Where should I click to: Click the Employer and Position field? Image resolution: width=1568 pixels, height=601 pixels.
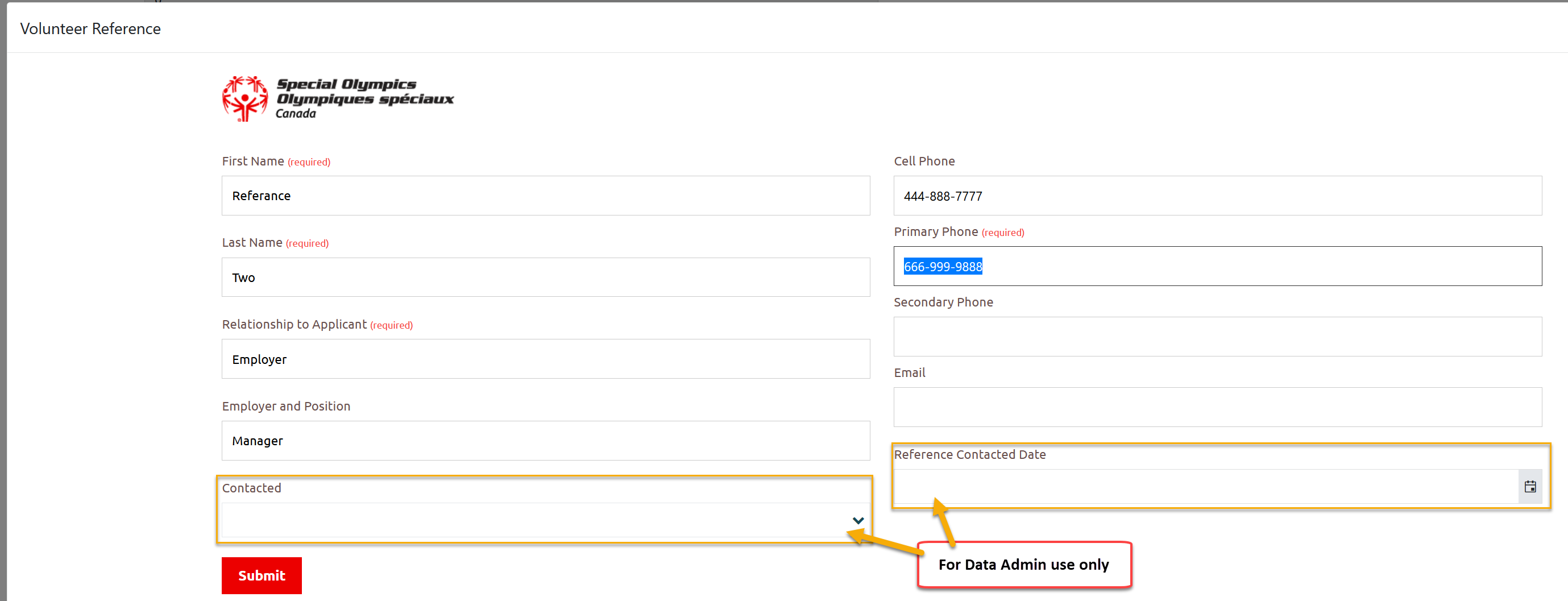[546, 440]
